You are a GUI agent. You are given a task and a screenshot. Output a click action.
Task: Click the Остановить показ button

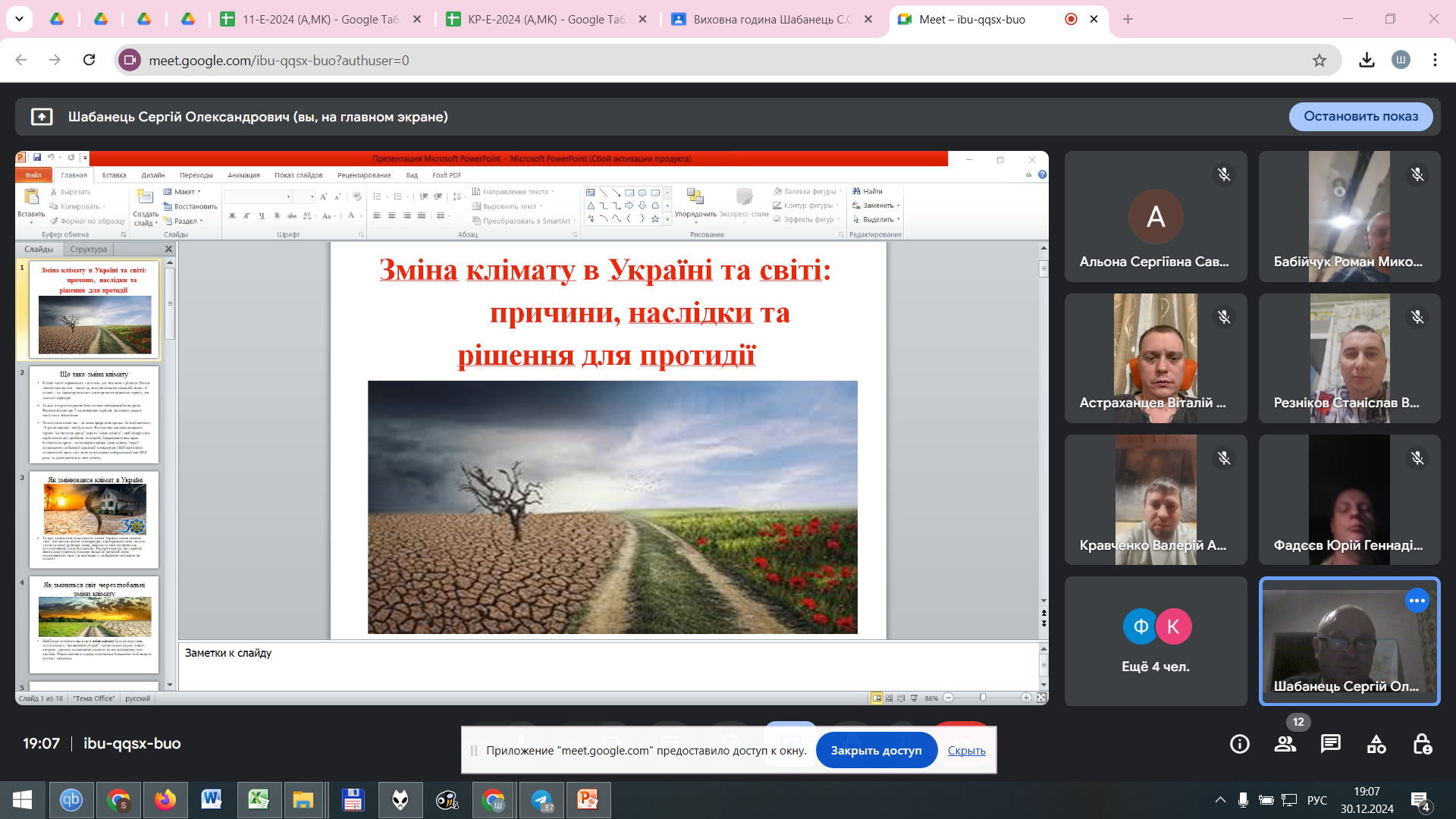pyautogui.click(x=1360, y=117)
